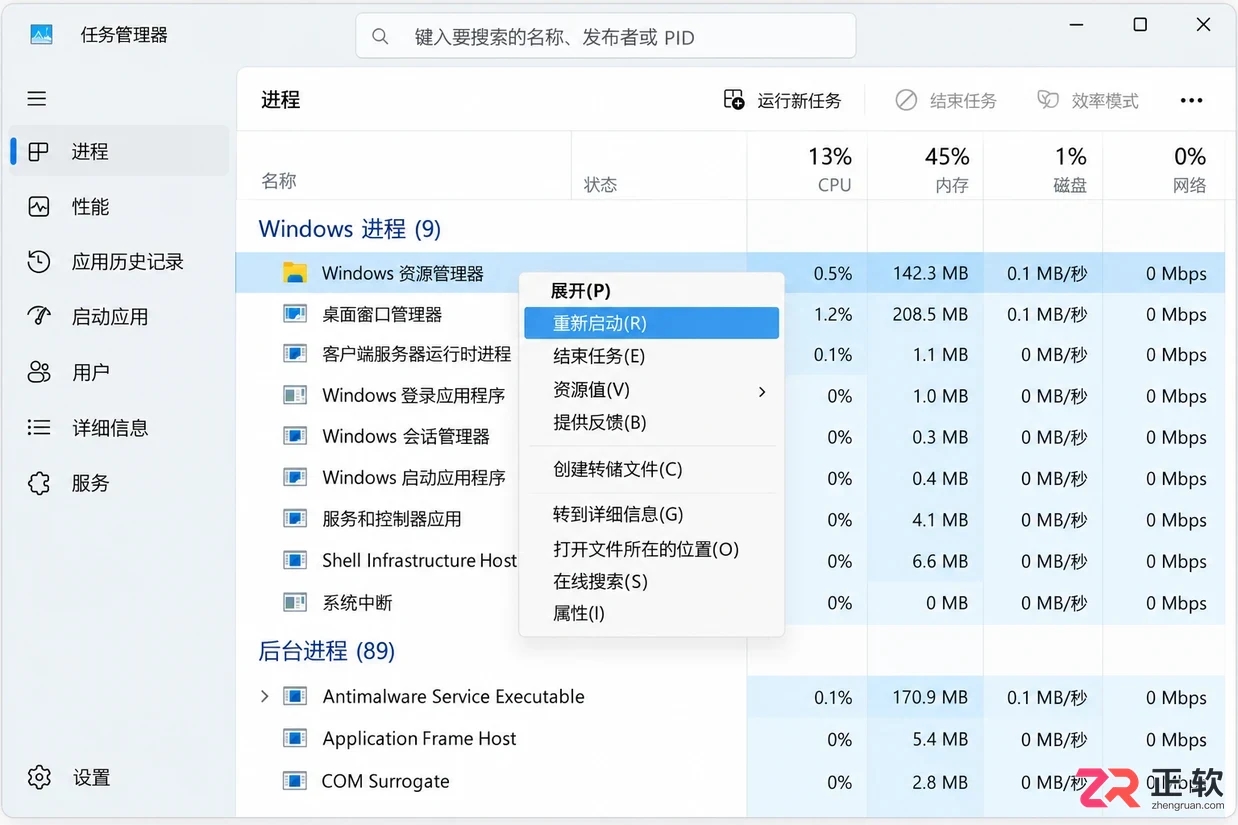Click the 设置 sidebar label
Screen dimensions: 1238x825
(91, 777)
